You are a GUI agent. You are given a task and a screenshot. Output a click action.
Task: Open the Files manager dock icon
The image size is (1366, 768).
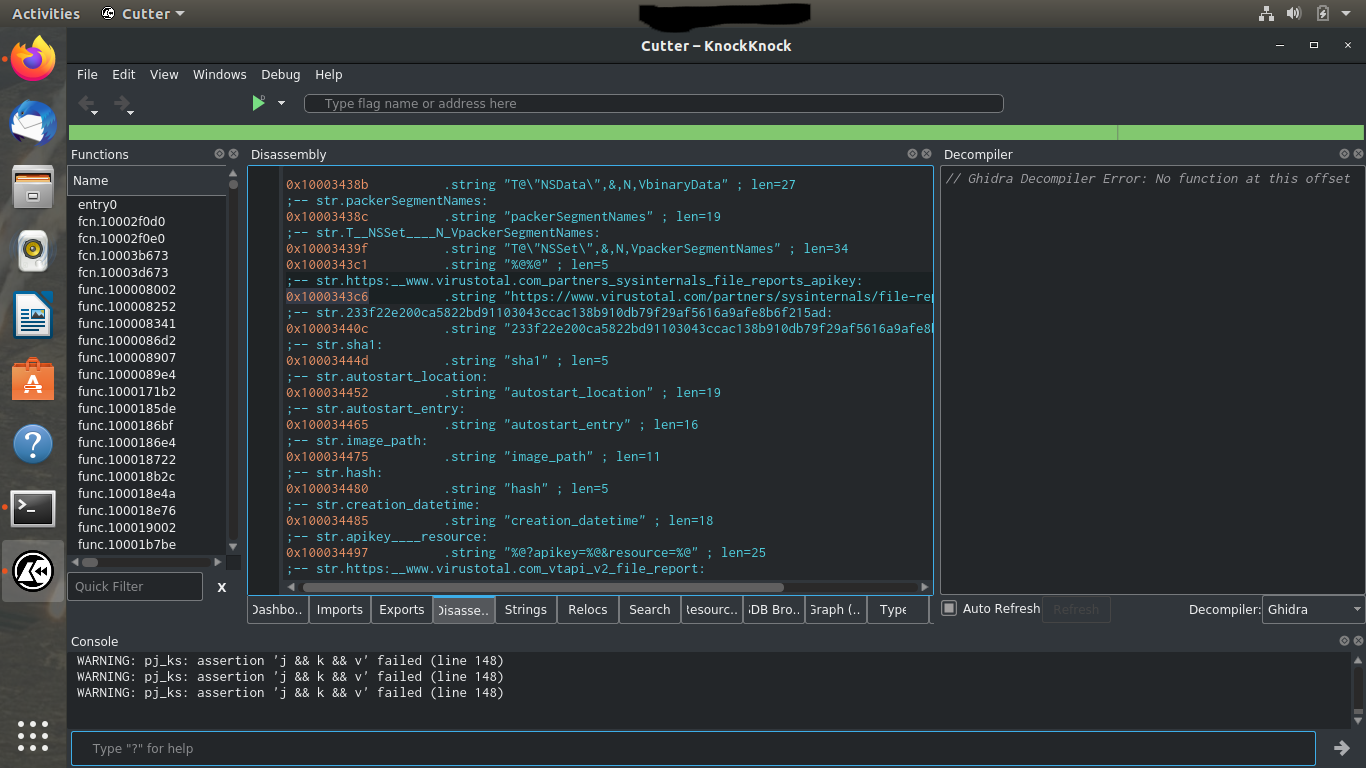33,187
